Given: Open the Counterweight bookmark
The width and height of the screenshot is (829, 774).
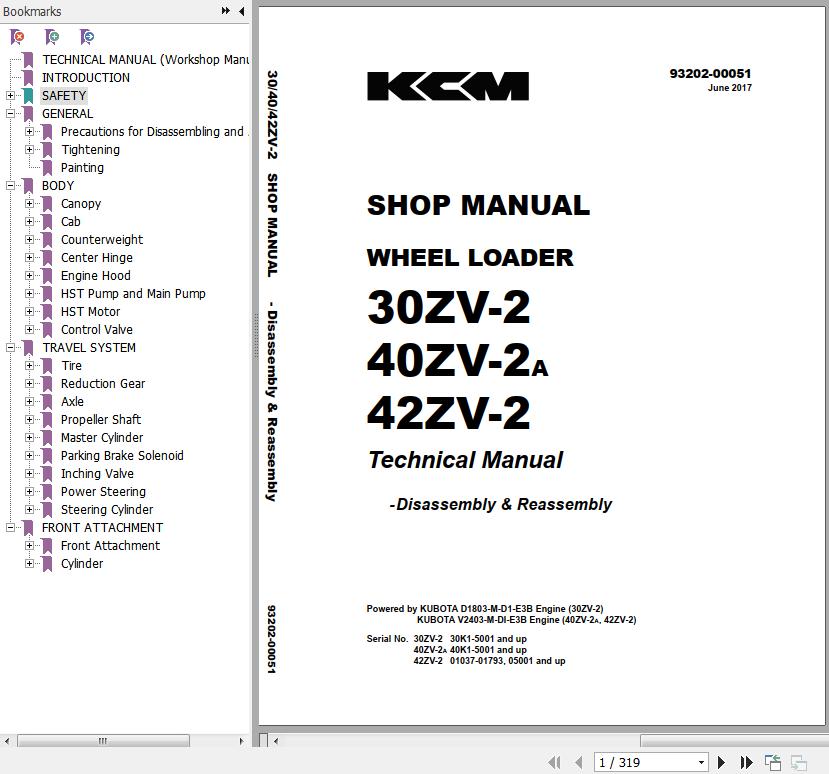Looking at the screenshot, I should pyautogui.click(x=102, y=239).
